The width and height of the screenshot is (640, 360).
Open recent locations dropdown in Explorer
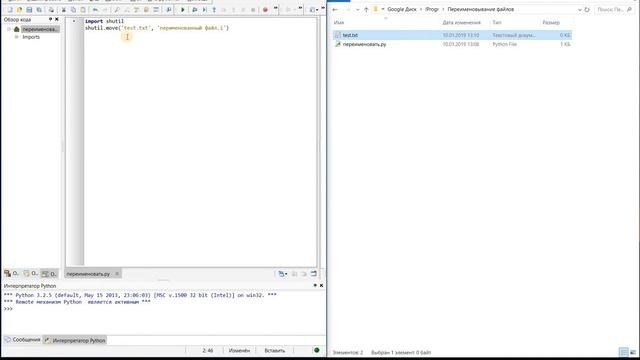point(358,9)
